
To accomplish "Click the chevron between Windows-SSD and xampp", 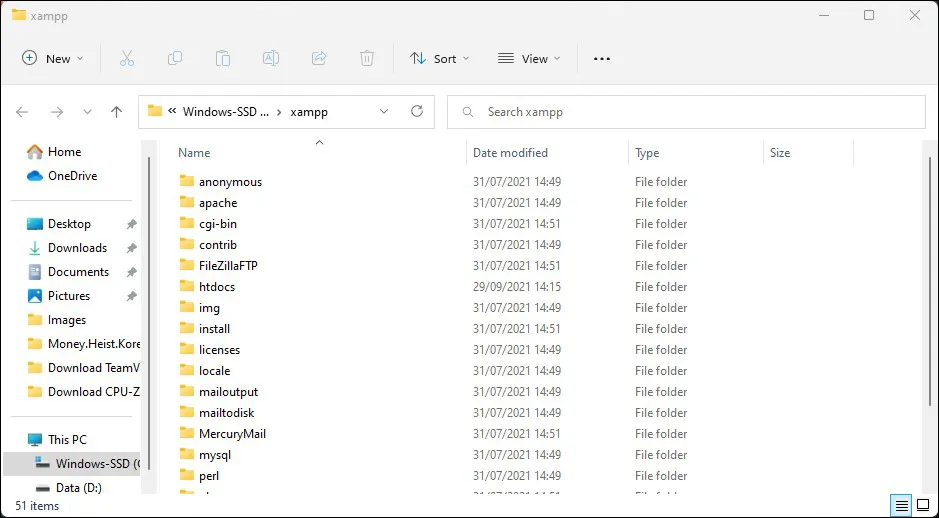I will [279, 112].
